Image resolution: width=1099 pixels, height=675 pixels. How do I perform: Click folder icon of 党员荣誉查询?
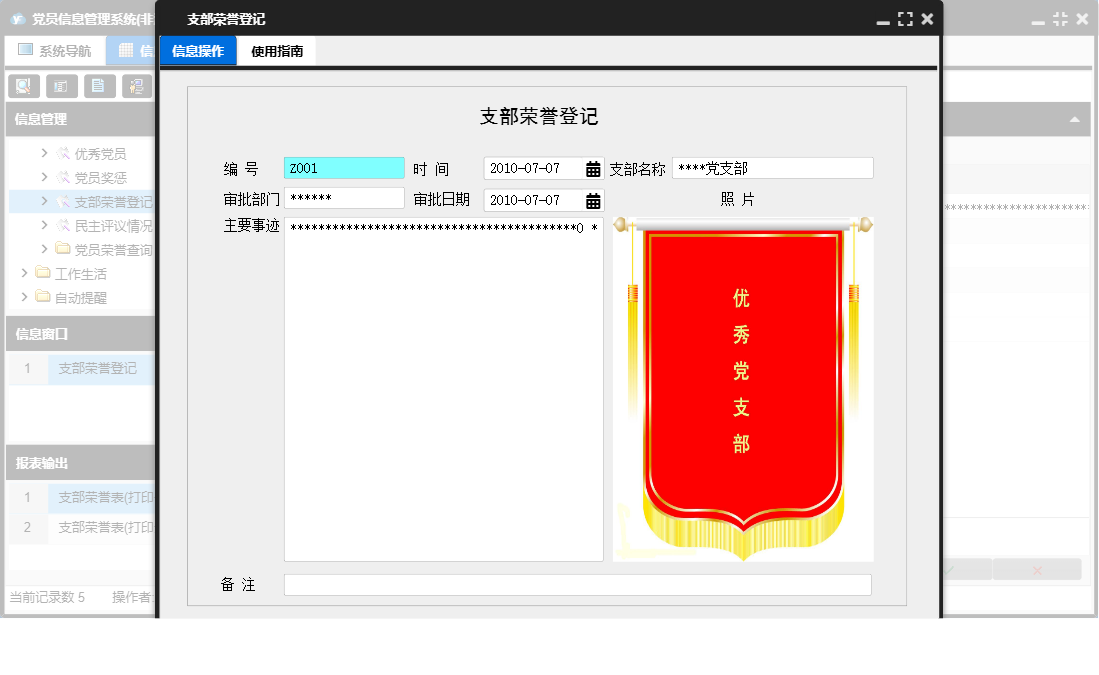click(x=63, y=249)
